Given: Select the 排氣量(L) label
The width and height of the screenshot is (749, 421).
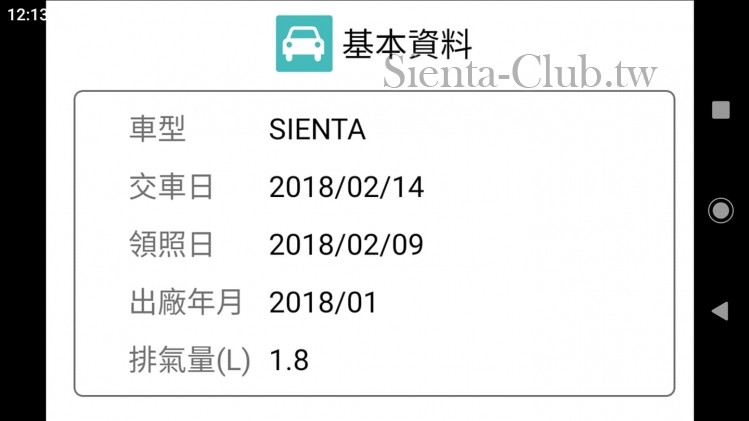Looking at the screenshot, I should [x=190, y=361].
